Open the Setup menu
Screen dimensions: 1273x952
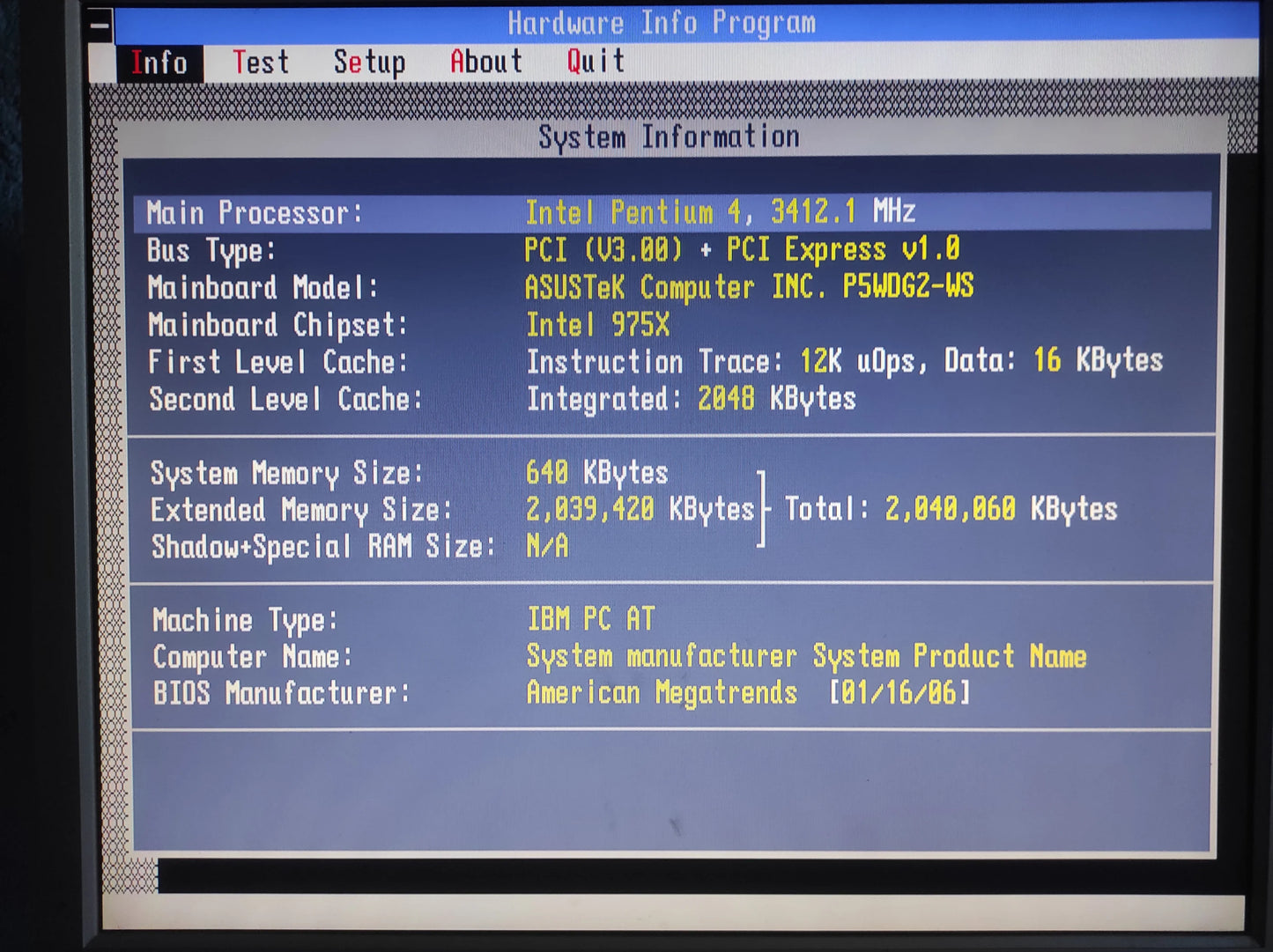point(369,63)
